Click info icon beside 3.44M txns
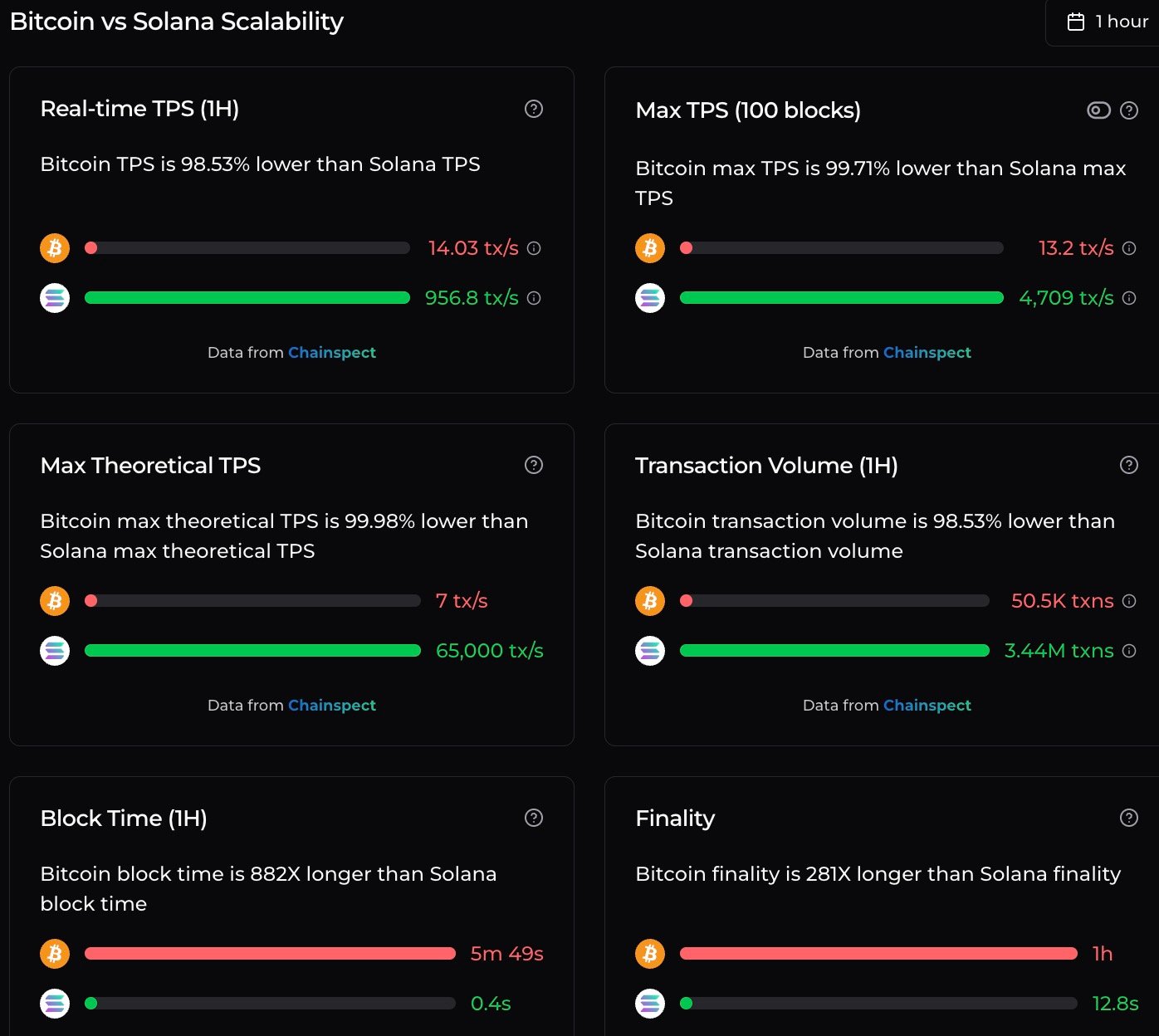Viewport: 1159px width, 1036px height. pos(1129,651)
